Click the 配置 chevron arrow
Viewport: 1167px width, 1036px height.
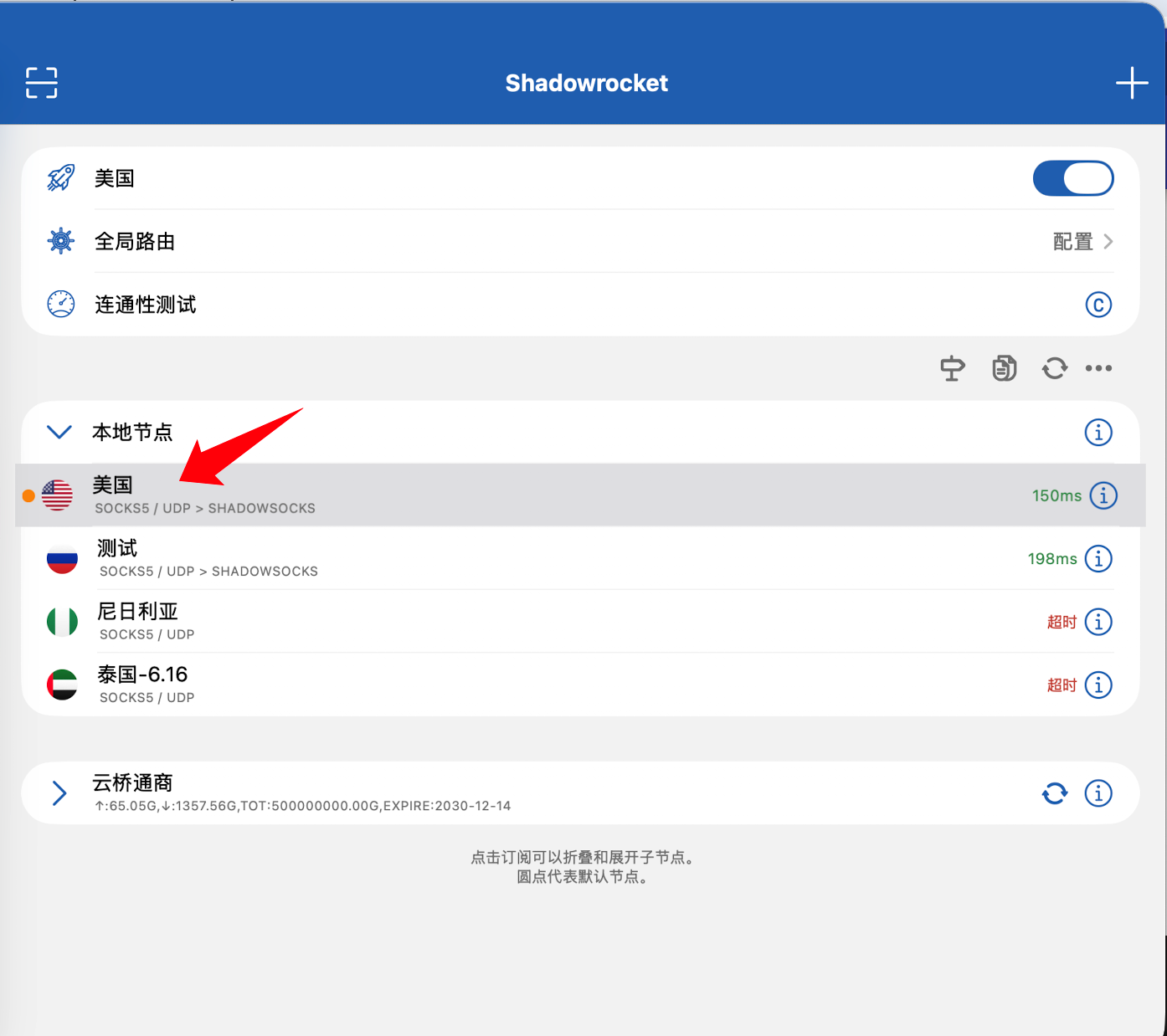tap(1108, 242)
